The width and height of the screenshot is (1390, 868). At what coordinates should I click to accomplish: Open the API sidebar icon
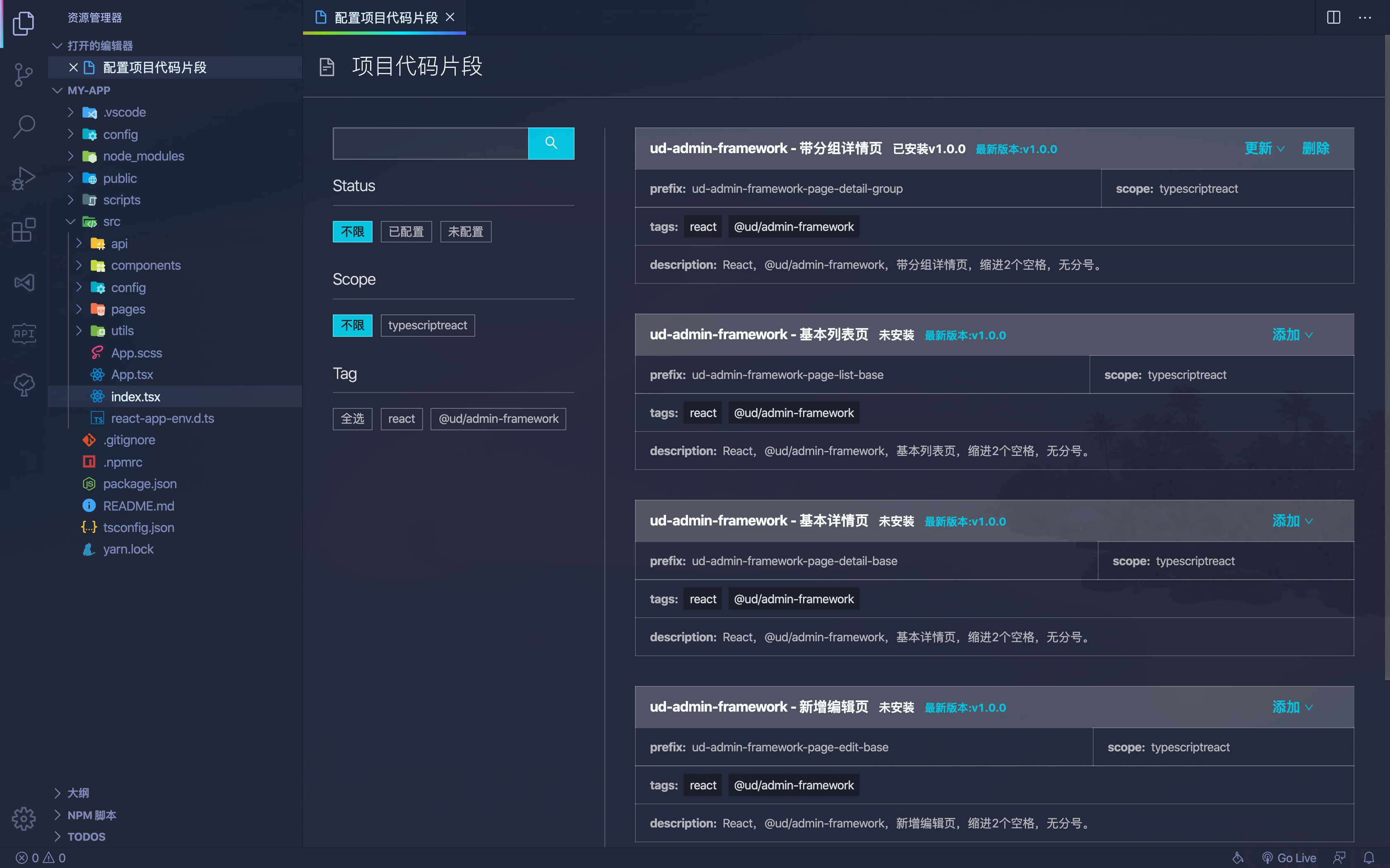pyautogui.click(x=24, y=333)
